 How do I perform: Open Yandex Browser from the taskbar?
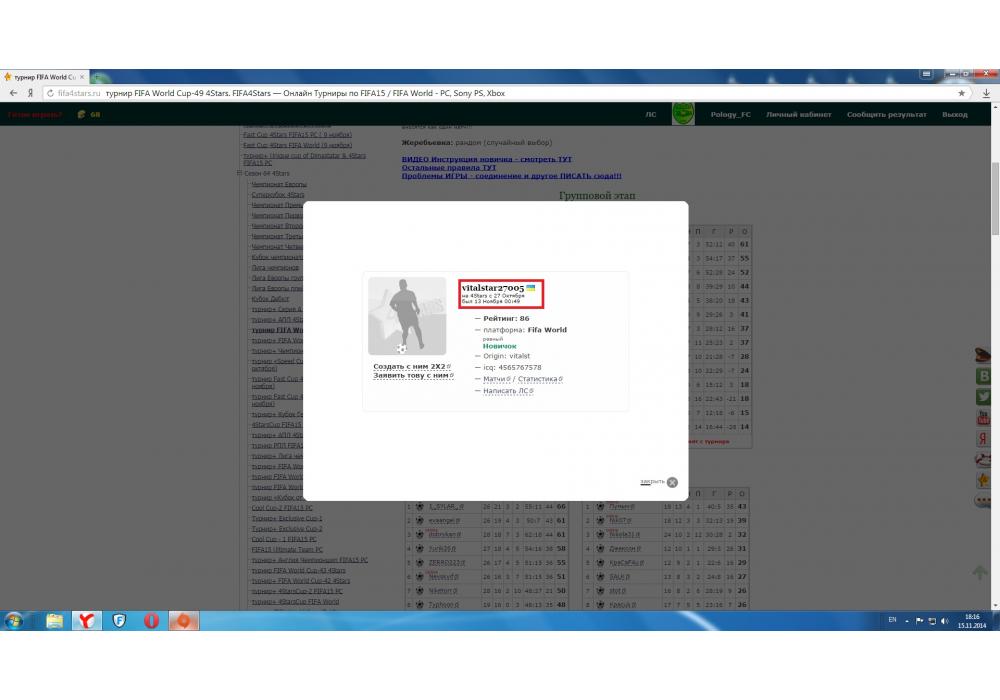coord(88,621)
